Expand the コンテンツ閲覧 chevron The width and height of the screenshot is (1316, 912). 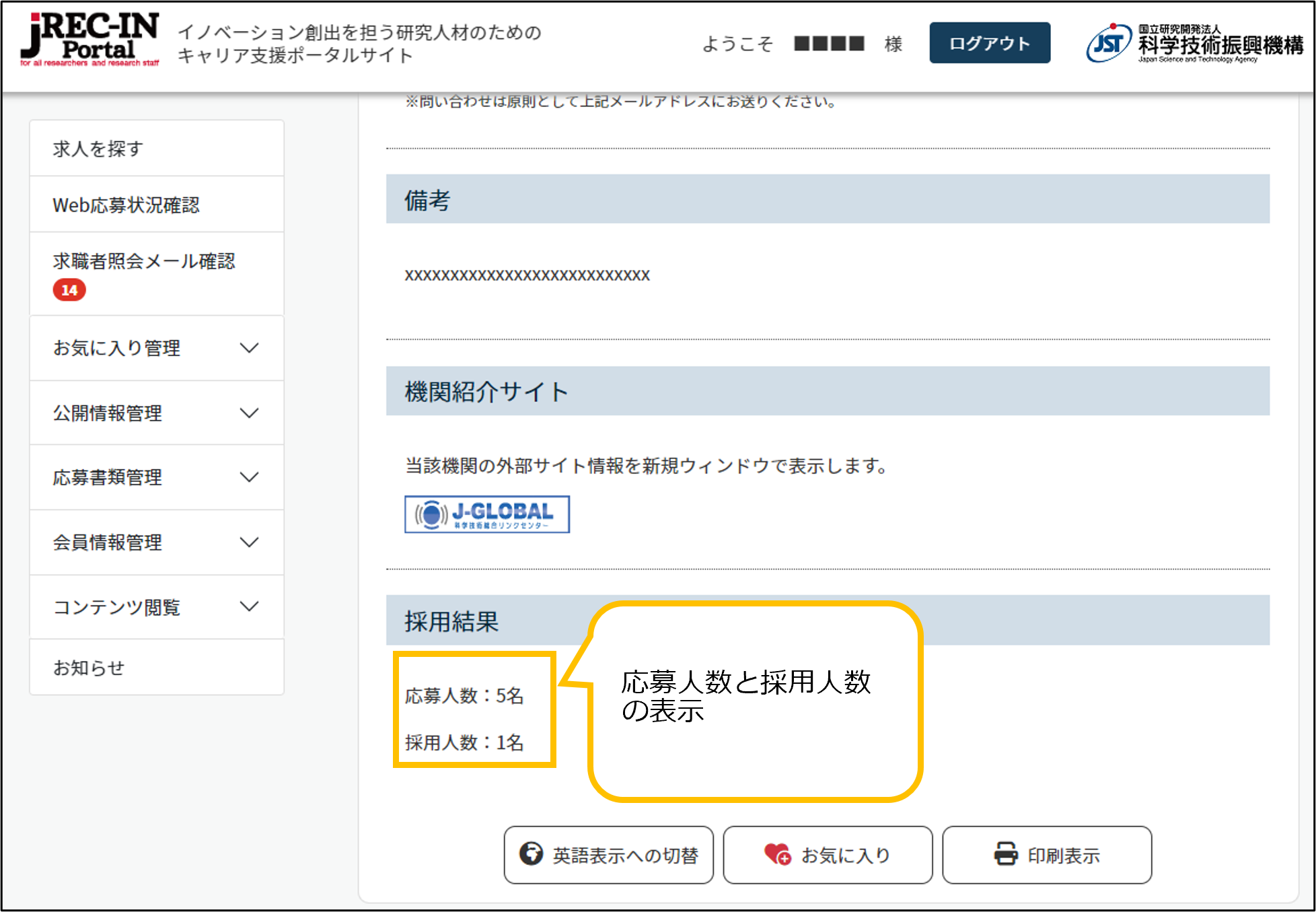249,606
